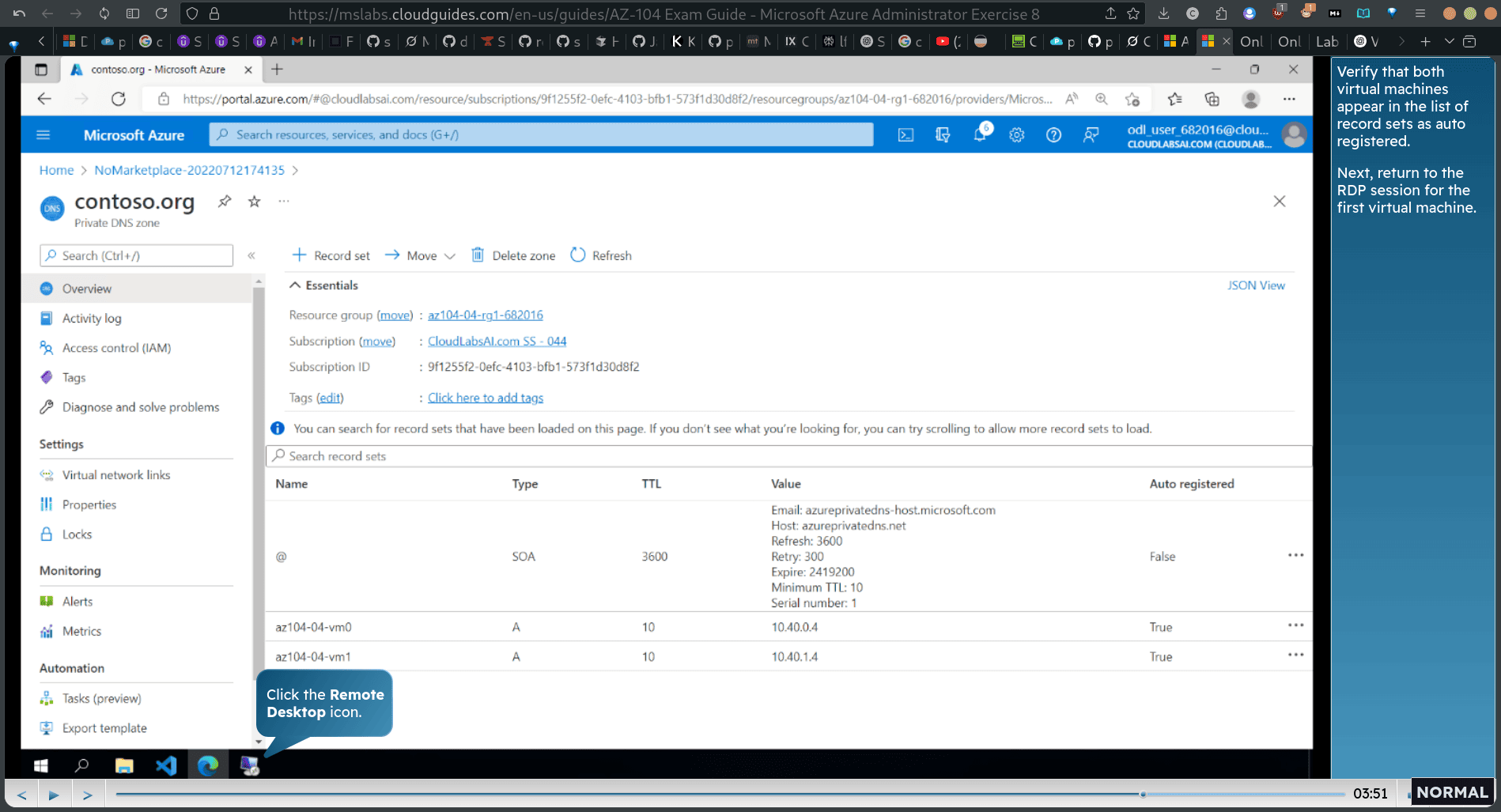Collapse the Essentials section

[323, 285]
